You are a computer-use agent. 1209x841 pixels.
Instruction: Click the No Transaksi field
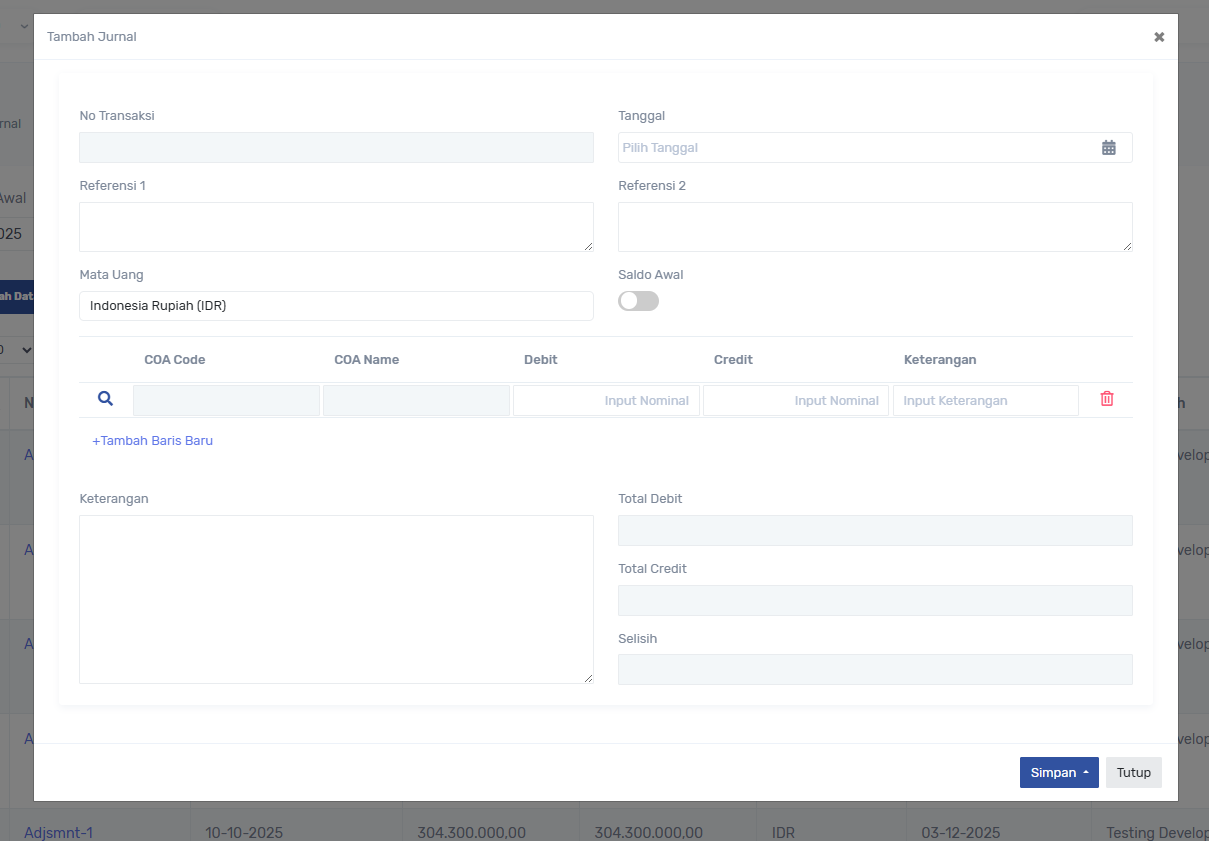[336, 148]
